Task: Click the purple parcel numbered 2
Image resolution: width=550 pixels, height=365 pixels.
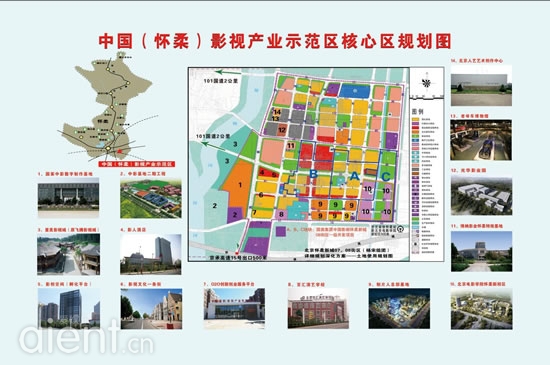Action: click(235, 215)
